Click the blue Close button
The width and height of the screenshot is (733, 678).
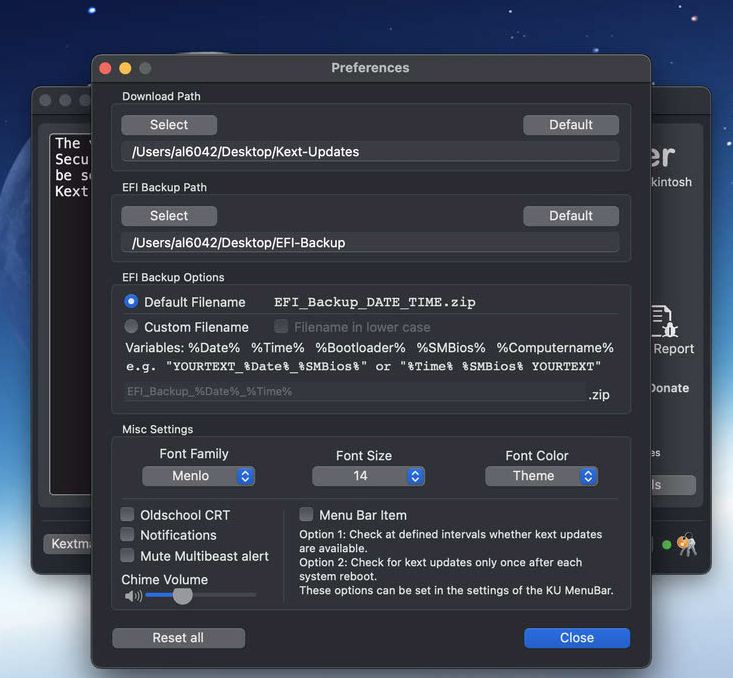(x=577, y=638)
